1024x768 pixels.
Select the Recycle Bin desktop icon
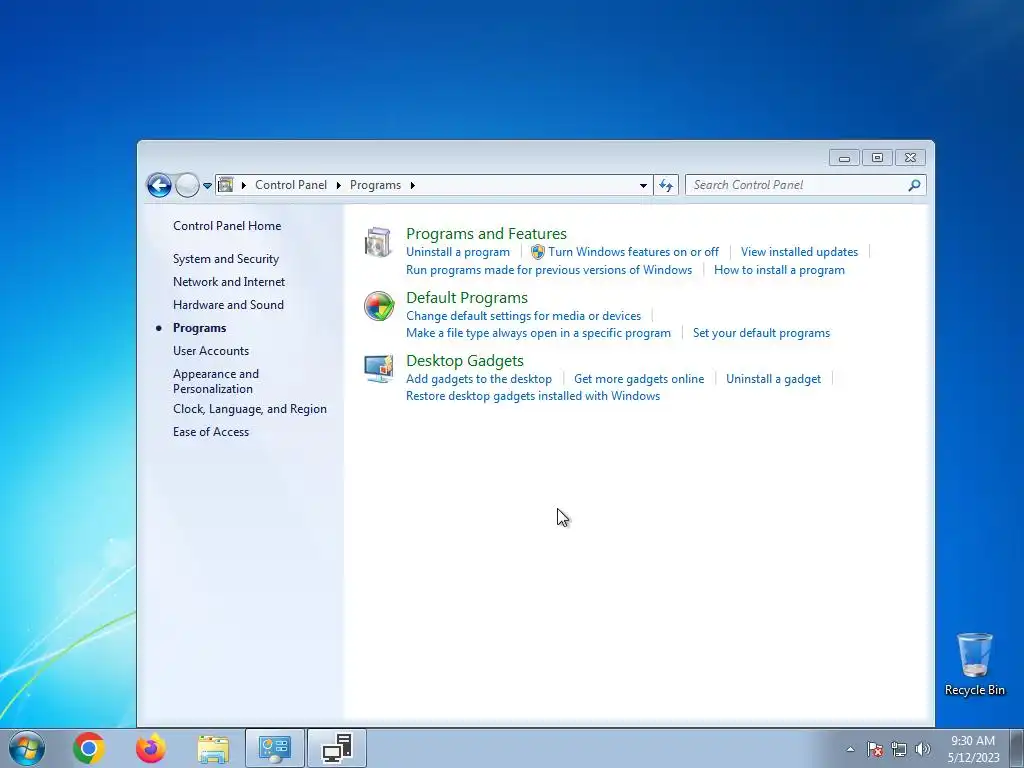974,664
